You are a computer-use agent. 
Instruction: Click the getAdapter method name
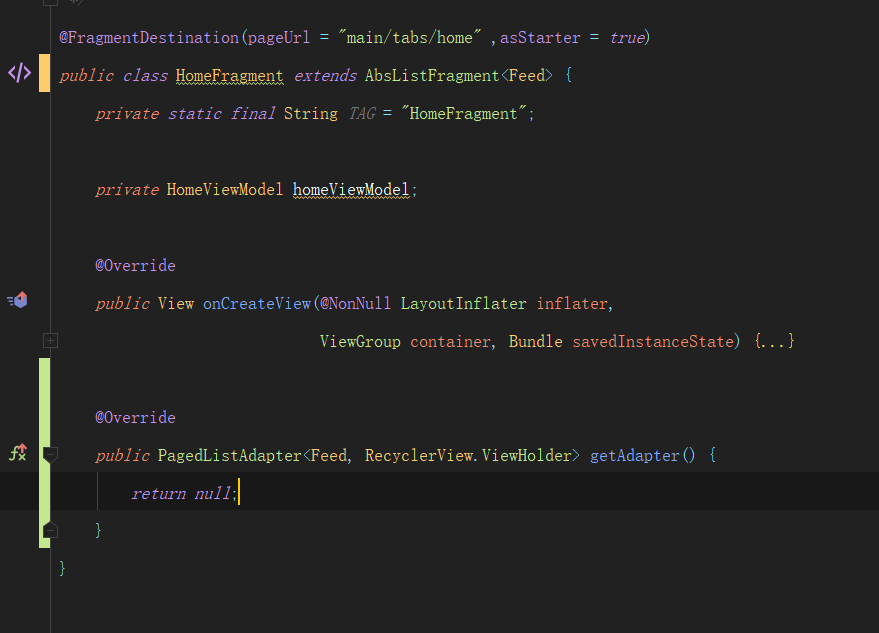(x=635, y=455)
